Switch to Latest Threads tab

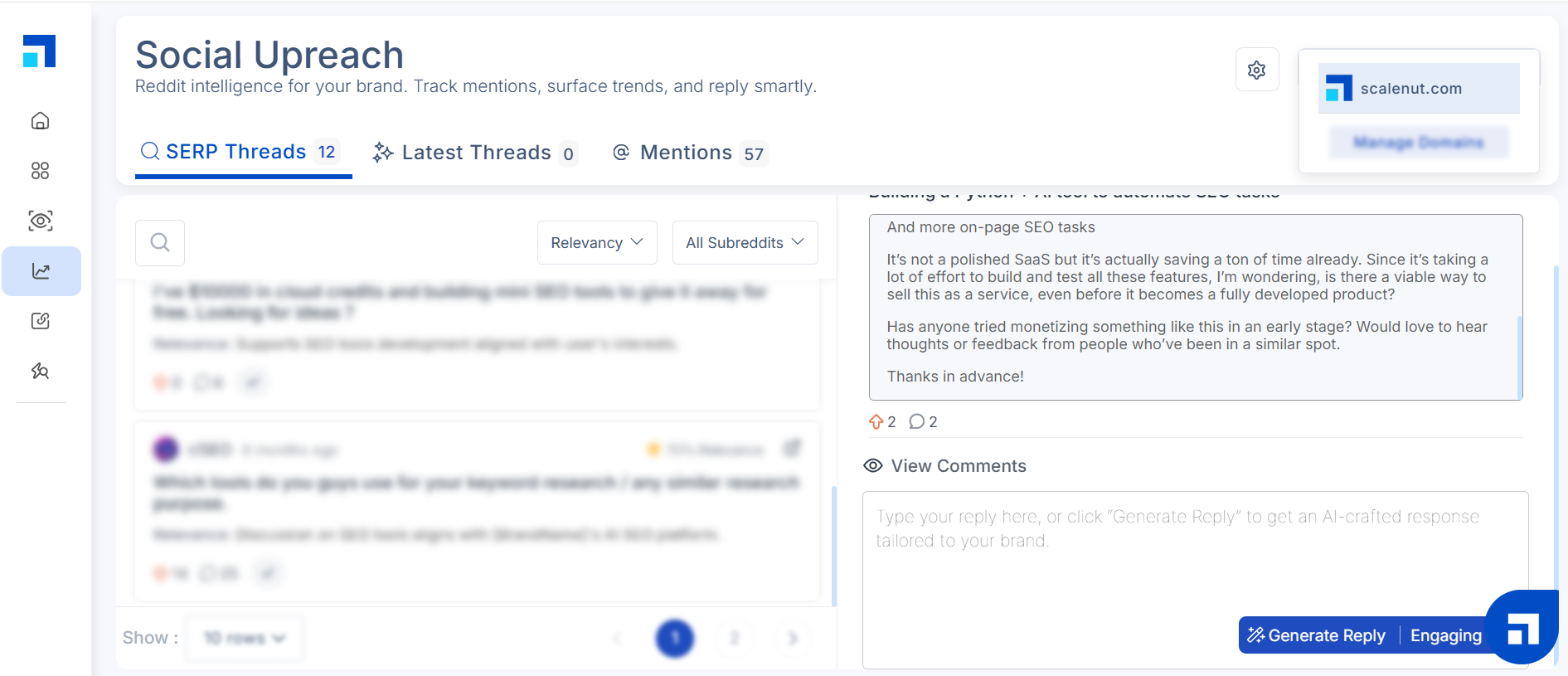tap(475, 153)
